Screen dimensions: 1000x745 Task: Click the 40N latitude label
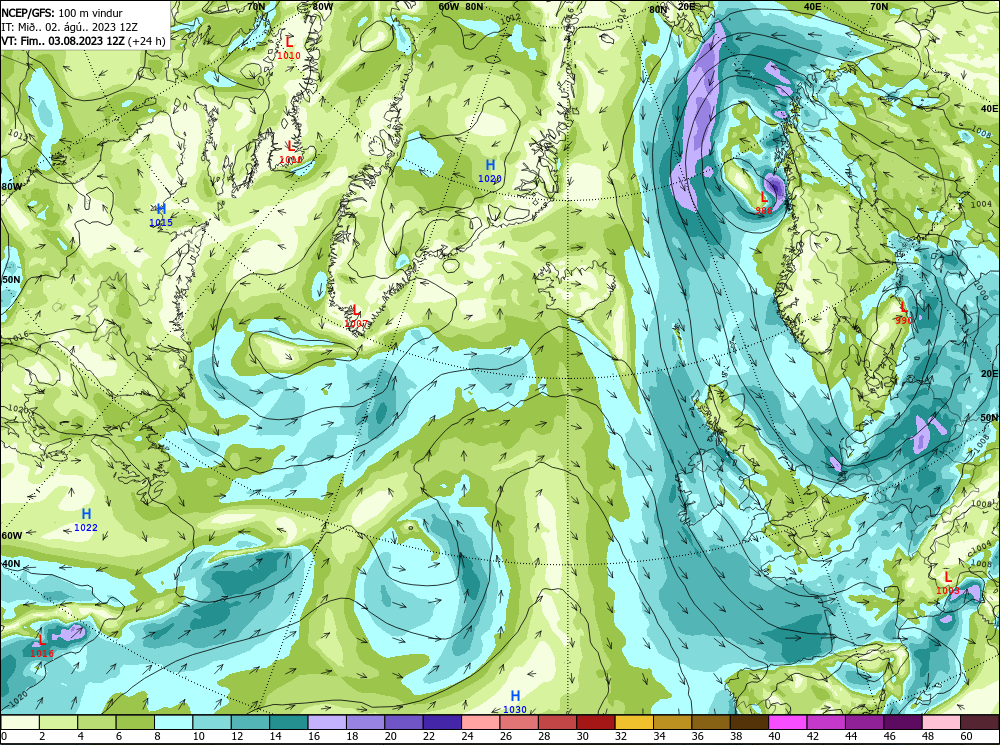pos(11,564)
